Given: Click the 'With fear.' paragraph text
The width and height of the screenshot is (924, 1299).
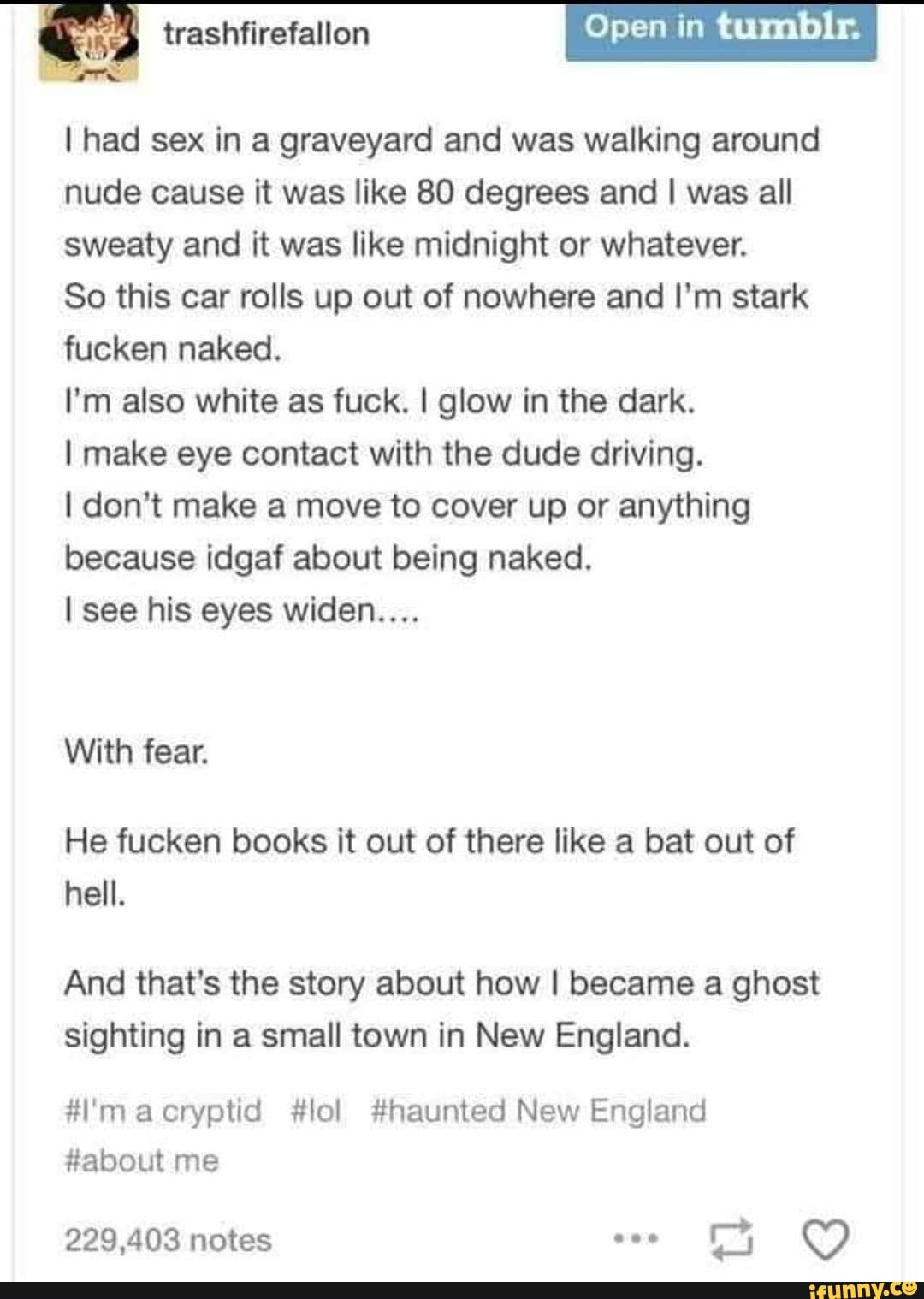Looking at the screenshot, I should (136, 752).
